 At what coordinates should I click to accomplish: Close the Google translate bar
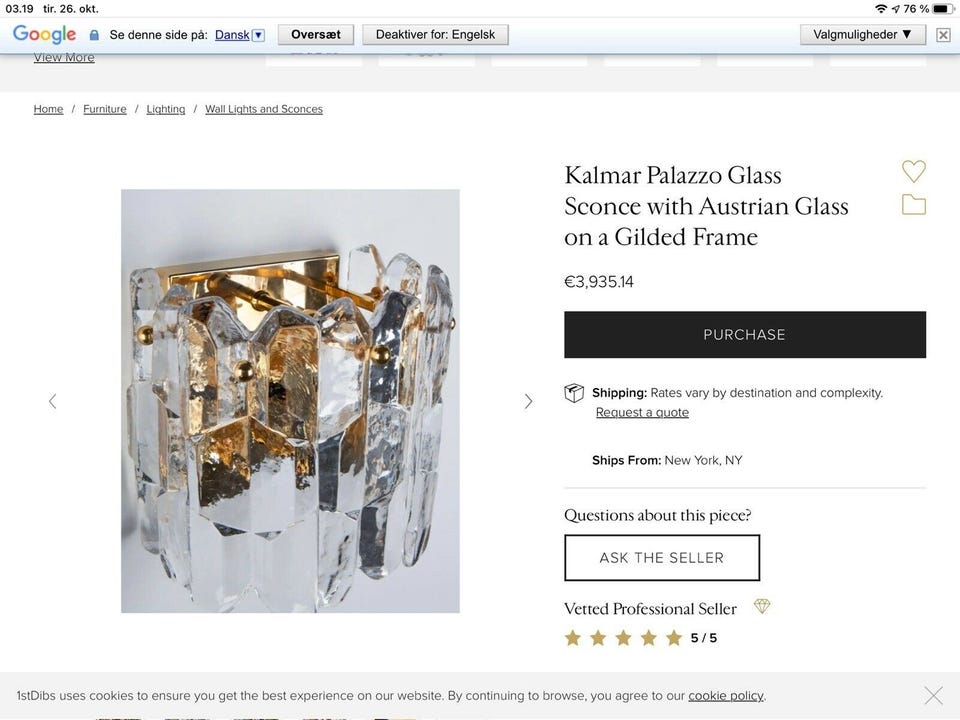[943, 35]
